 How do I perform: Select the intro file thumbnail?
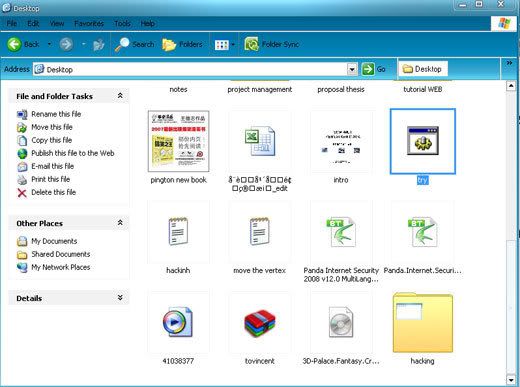pos(341,142)
